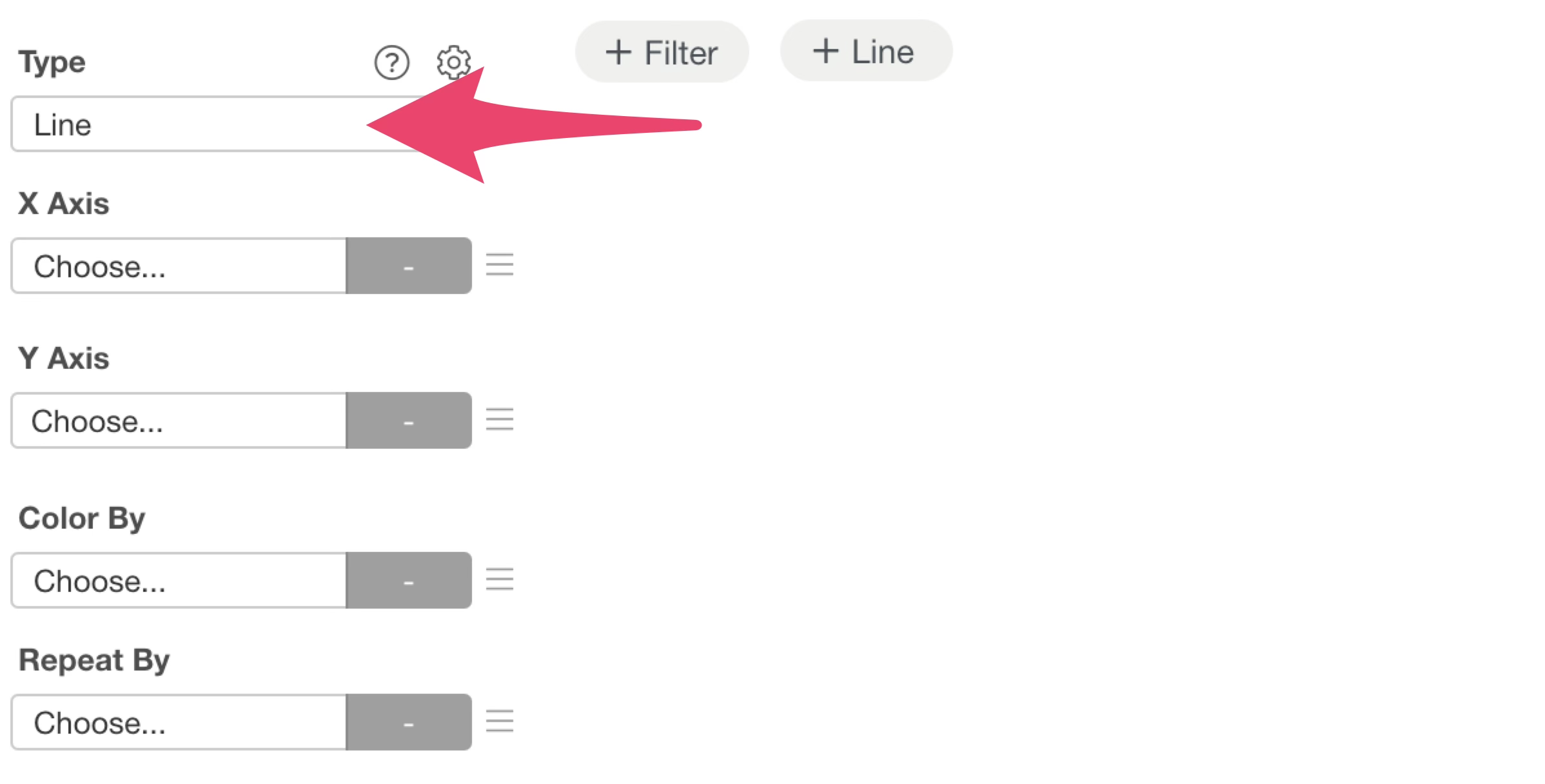Screen dimensions: 1545x784
Task: Click the + Line button
Action: [865, 51]
